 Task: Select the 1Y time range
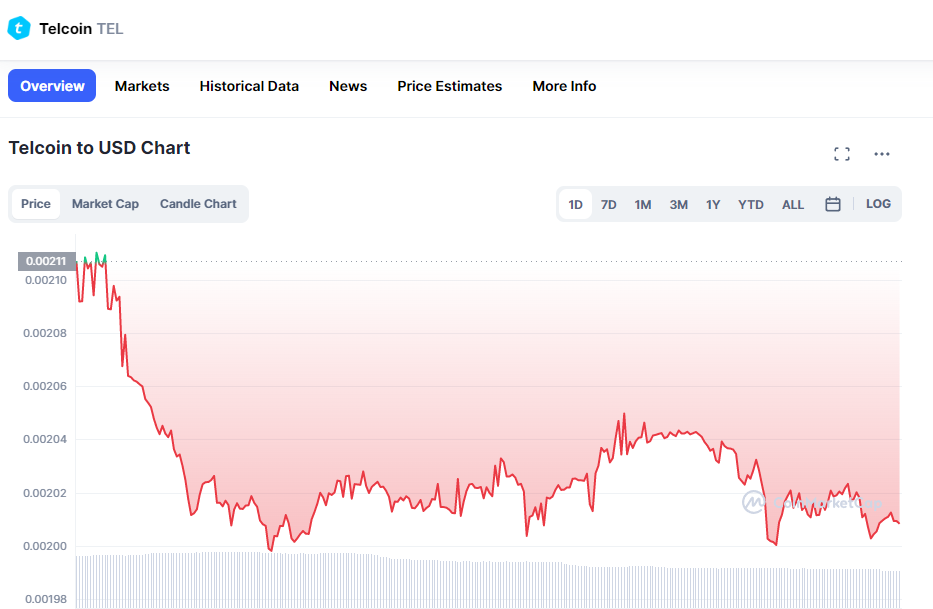[713, 204]
